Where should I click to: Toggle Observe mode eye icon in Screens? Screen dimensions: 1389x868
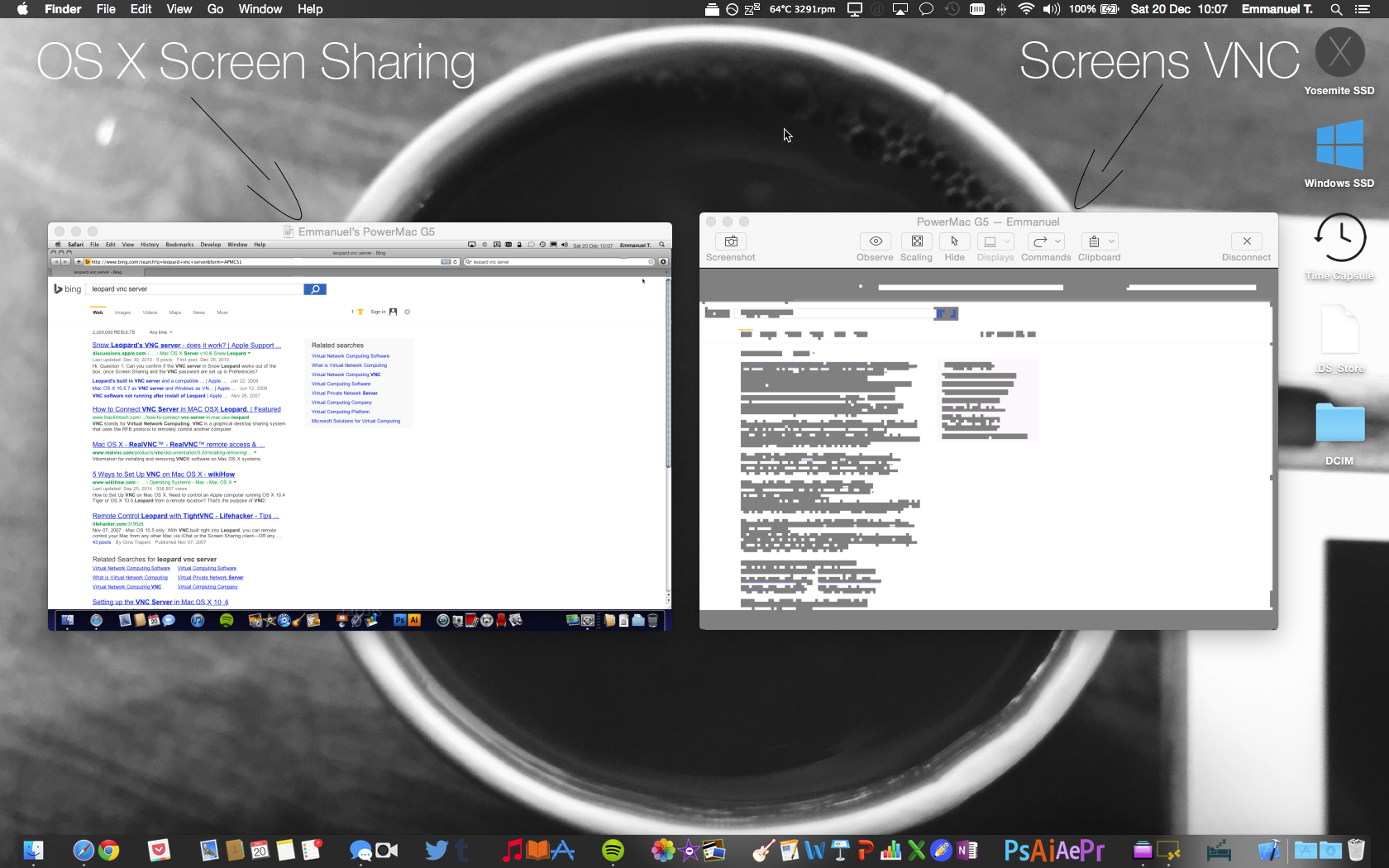[x=876, y=241]
